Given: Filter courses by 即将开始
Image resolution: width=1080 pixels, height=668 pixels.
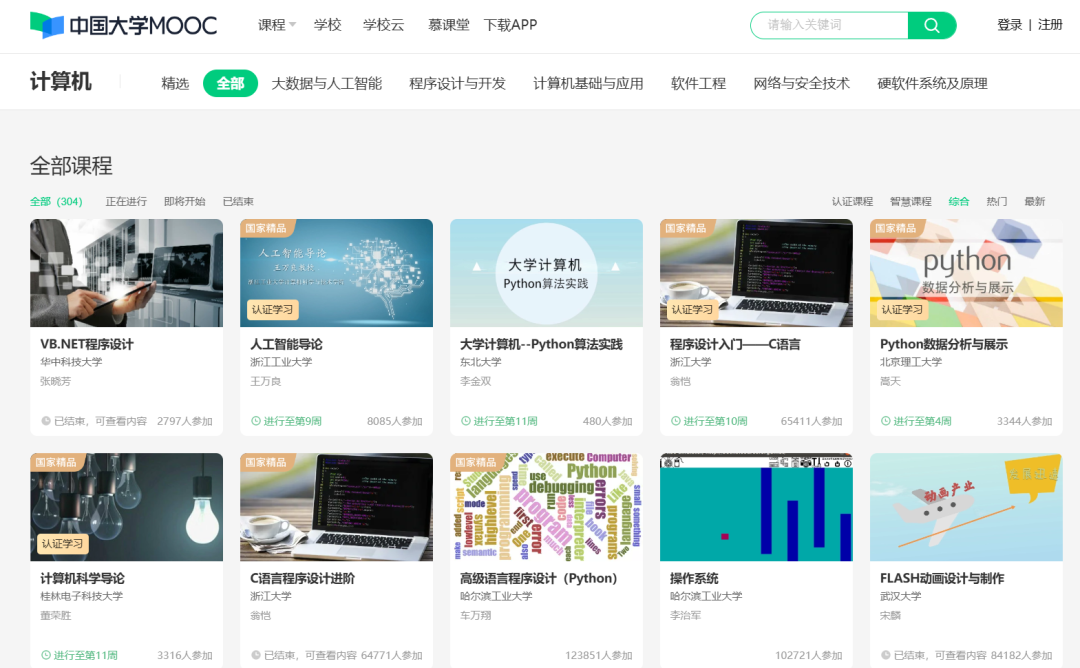Looking at the screenshot, I should point(185,201).
